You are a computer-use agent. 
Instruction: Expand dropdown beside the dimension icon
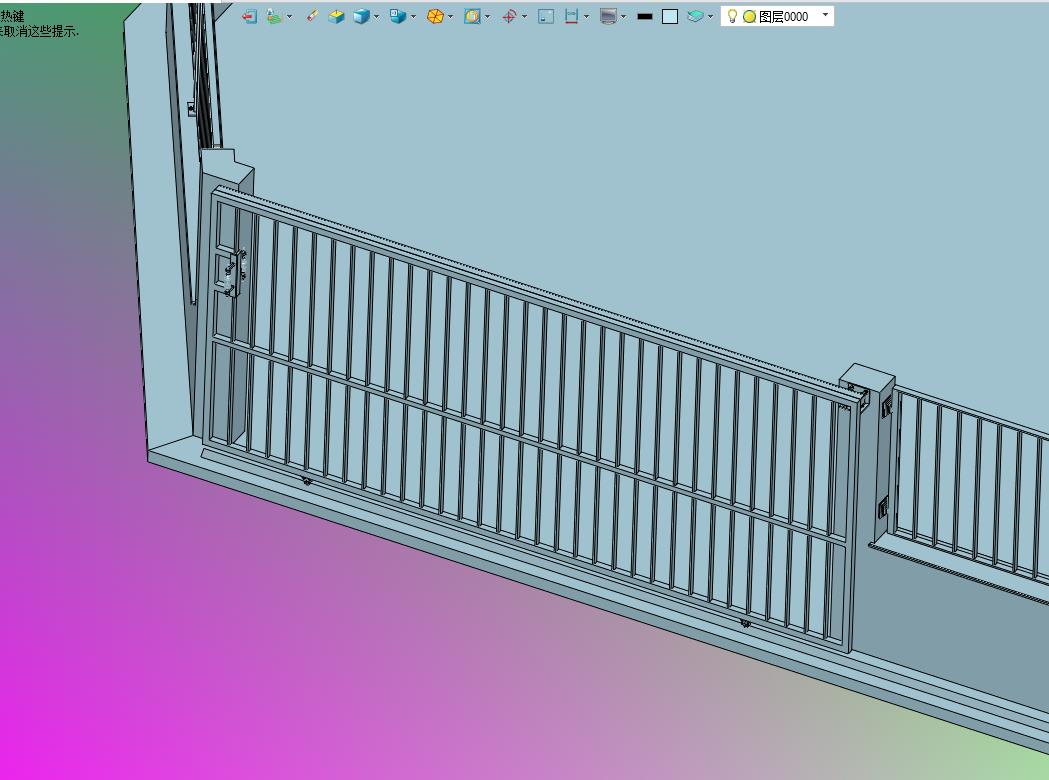[587, 17]
